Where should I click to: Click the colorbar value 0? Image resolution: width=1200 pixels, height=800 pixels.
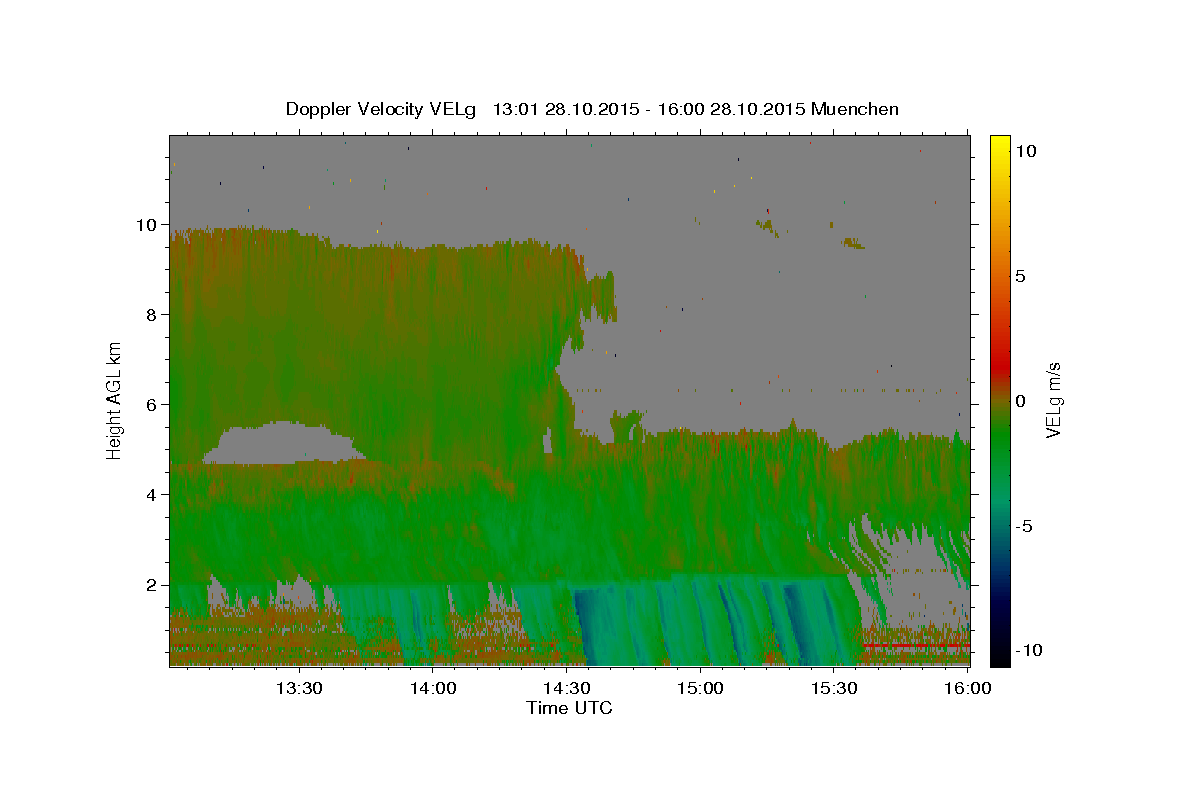(1020, 401)
